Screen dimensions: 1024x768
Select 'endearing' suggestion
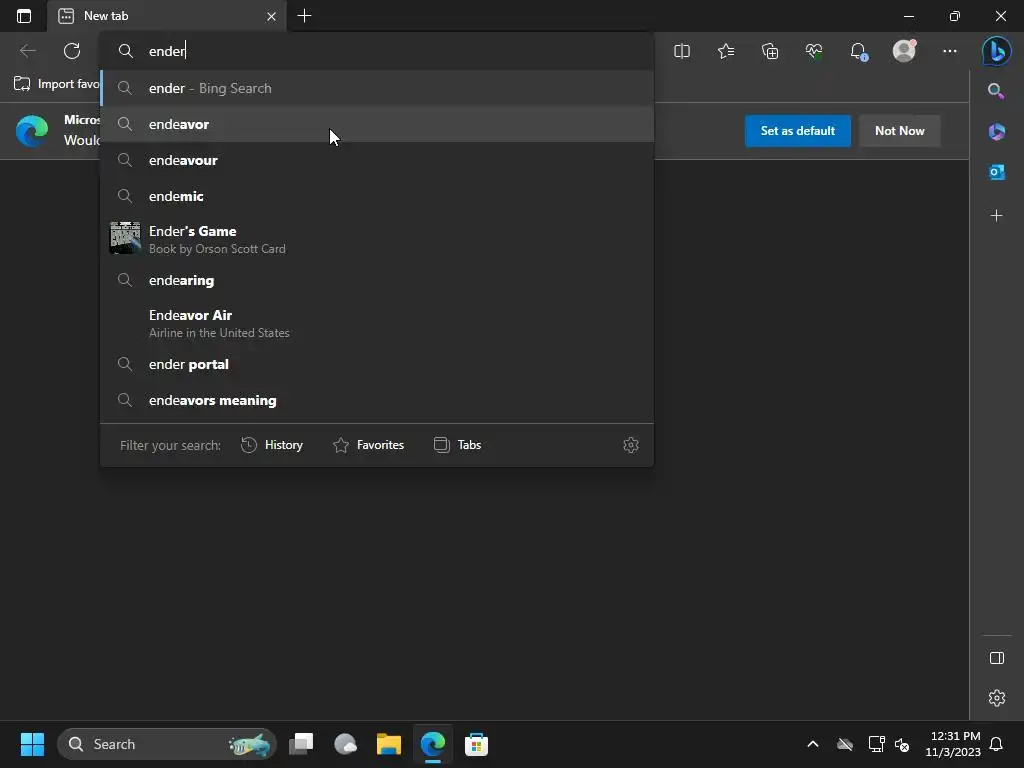(377, 280)
